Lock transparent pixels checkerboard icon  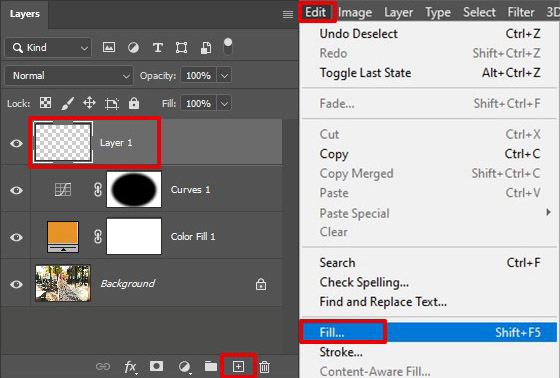point(45,103)
